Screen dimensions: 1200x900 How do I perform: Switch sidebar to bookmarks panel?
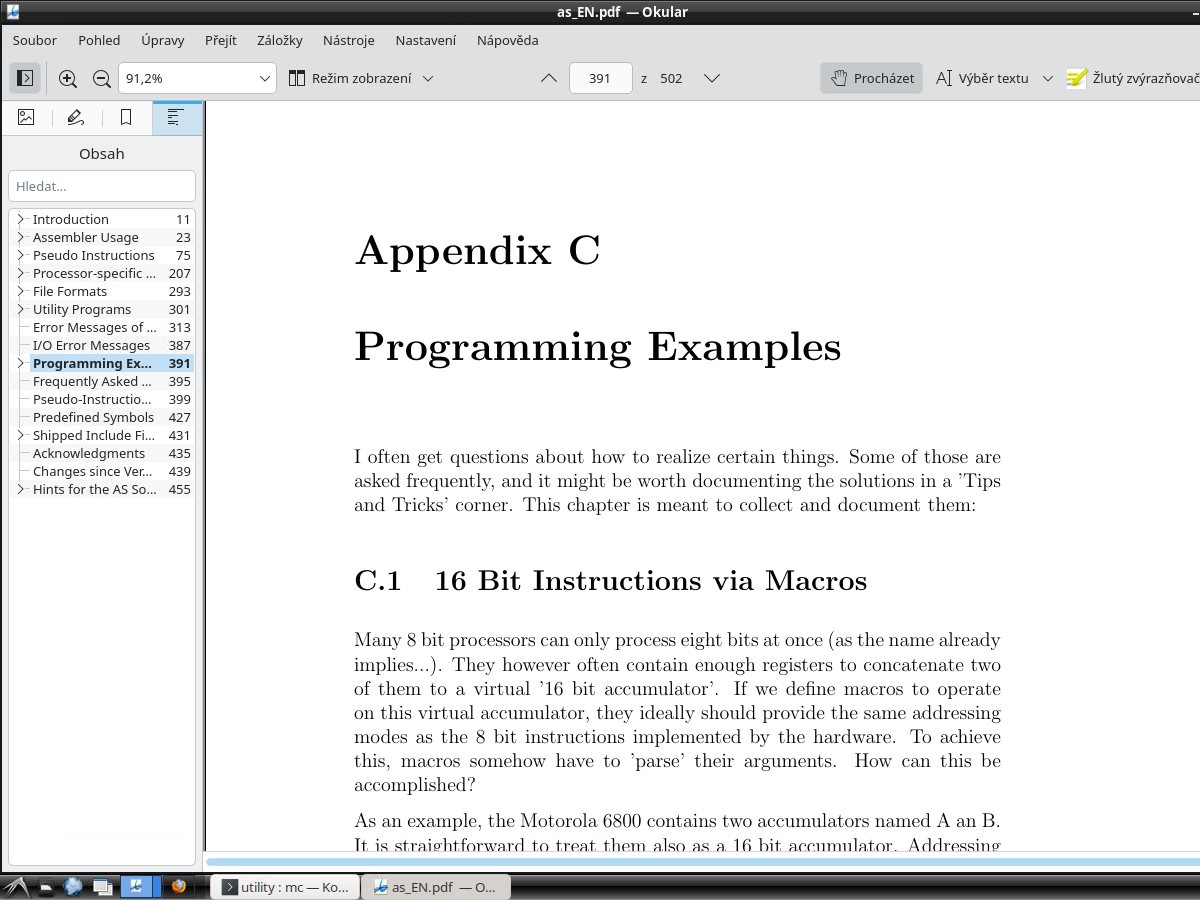tap(126, 118)
